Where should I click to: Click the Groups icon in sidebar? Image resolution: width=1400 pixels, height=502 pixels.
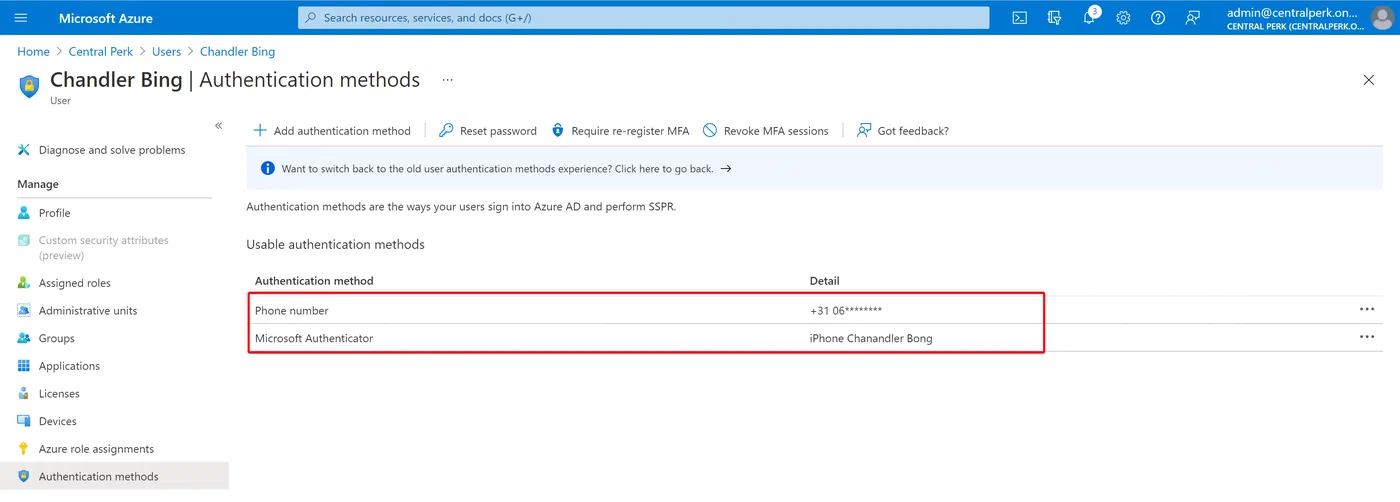pos(24,338)
